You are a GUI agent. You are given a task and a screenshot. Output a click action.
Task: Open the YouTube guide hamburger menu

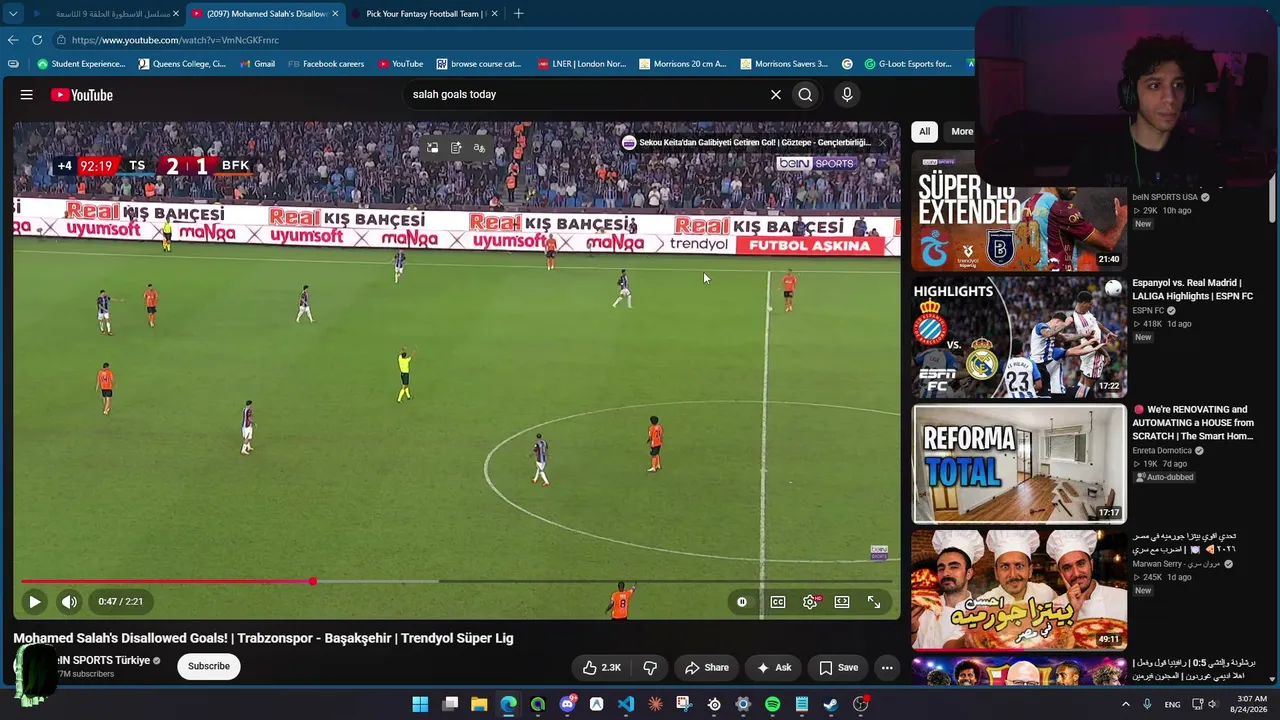click(27, 95)
